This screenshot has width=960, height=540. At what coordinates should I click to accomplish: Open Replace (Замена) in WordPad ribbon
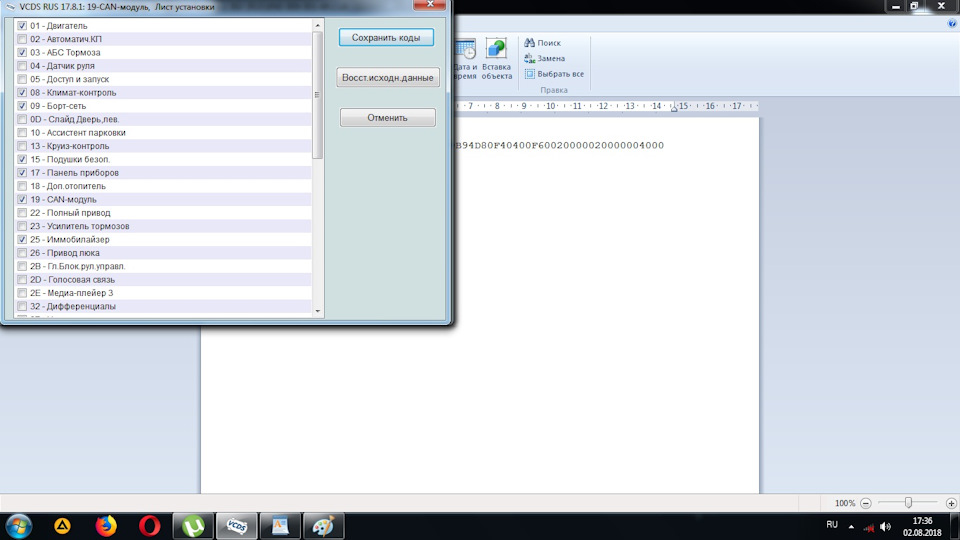pos(544,58)
